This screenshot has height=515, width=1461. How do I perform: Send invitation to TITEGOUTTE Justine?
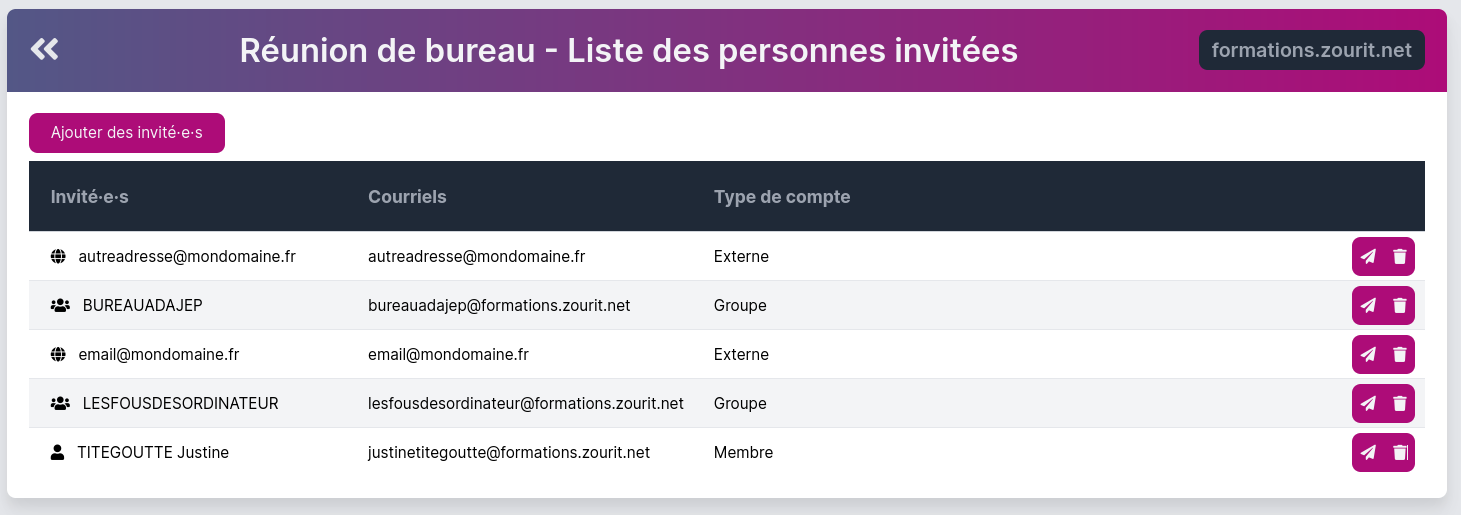(x=1368, y=452)
